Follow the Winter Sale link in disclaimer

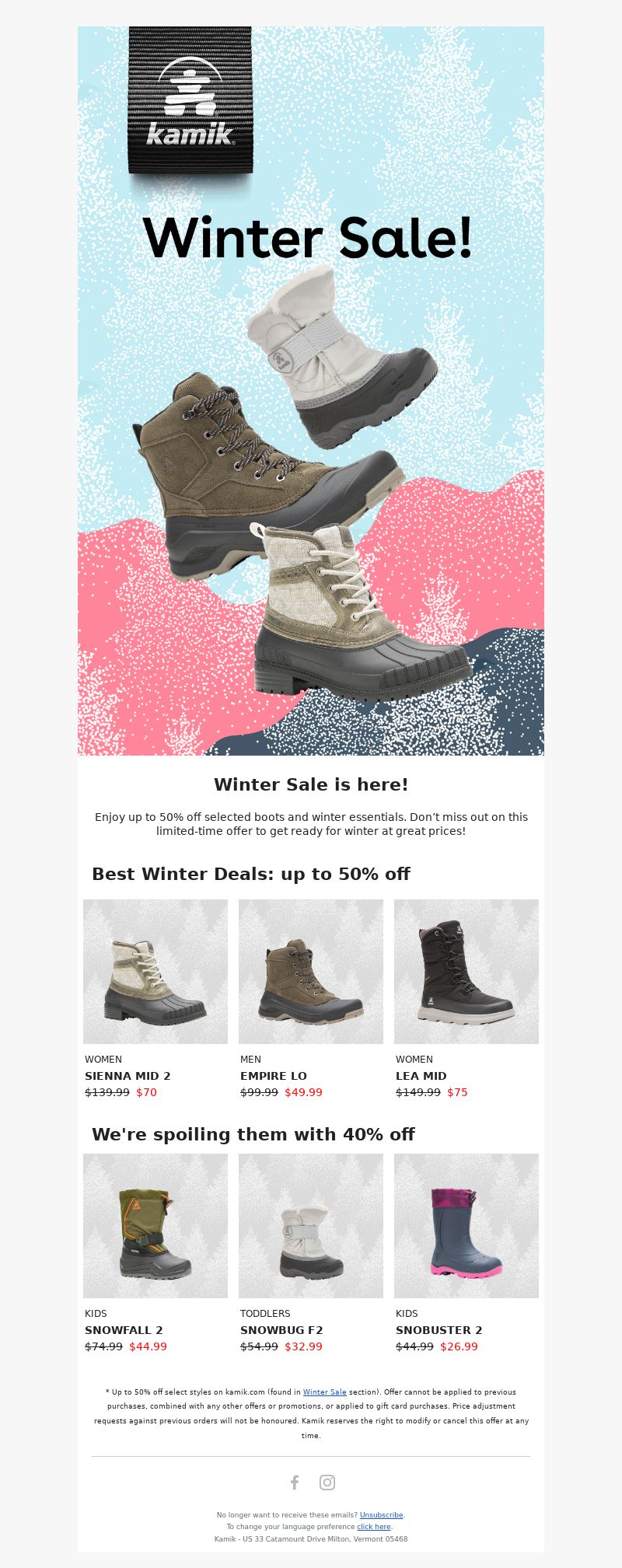[x=325, y=1392]
